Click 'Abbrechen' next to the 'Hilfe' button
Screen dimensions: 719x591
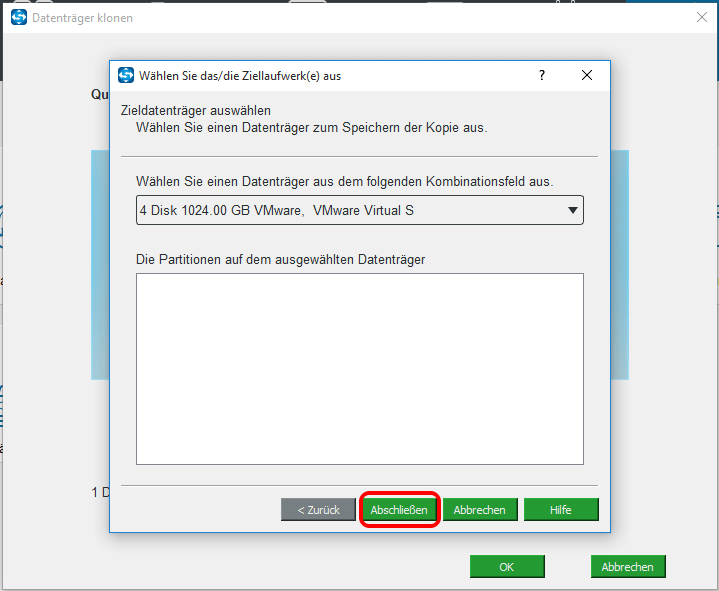coord(479,510)
